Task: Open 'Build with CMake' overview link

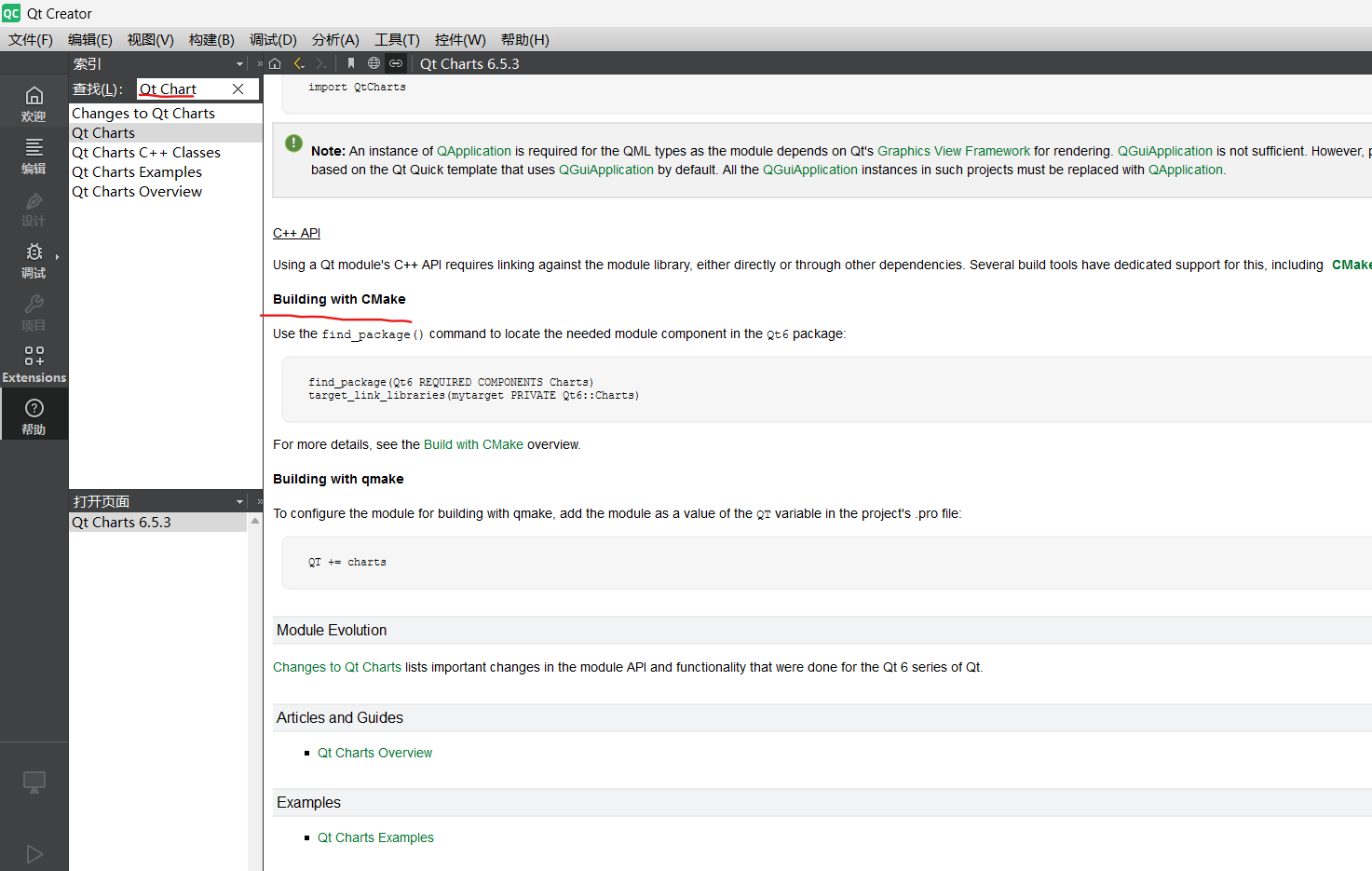Action: [x=473, y=444]
